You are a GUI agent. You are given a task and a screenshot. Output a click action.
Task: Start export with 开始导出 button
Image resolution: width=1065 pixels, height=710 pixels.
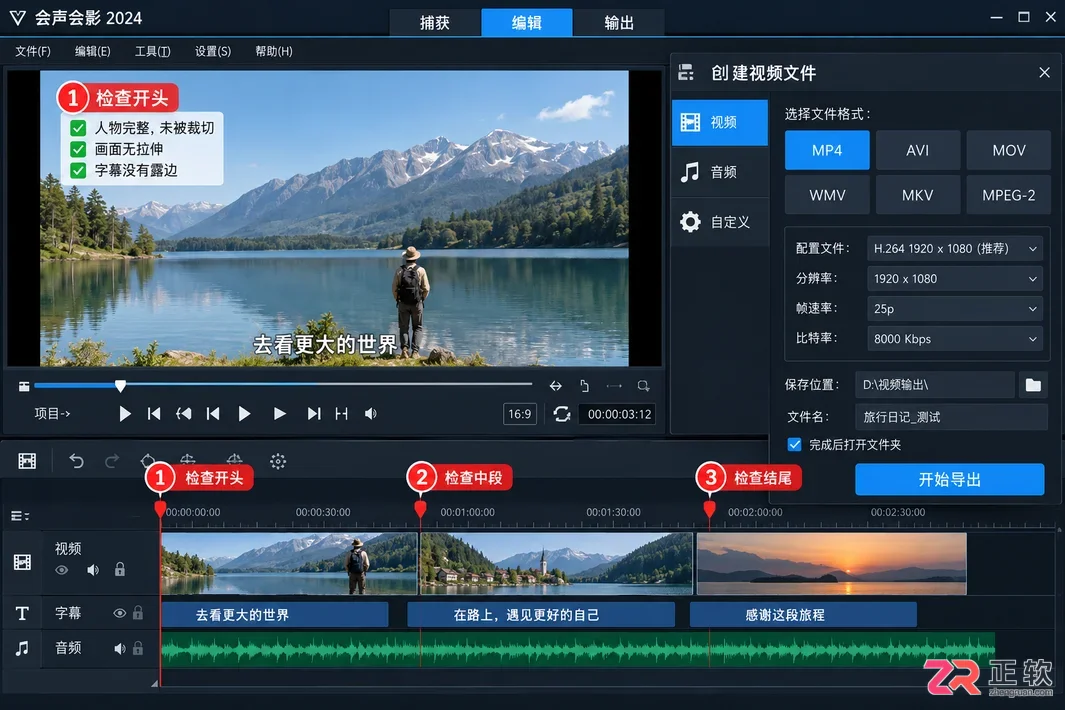tap(950, 480)
